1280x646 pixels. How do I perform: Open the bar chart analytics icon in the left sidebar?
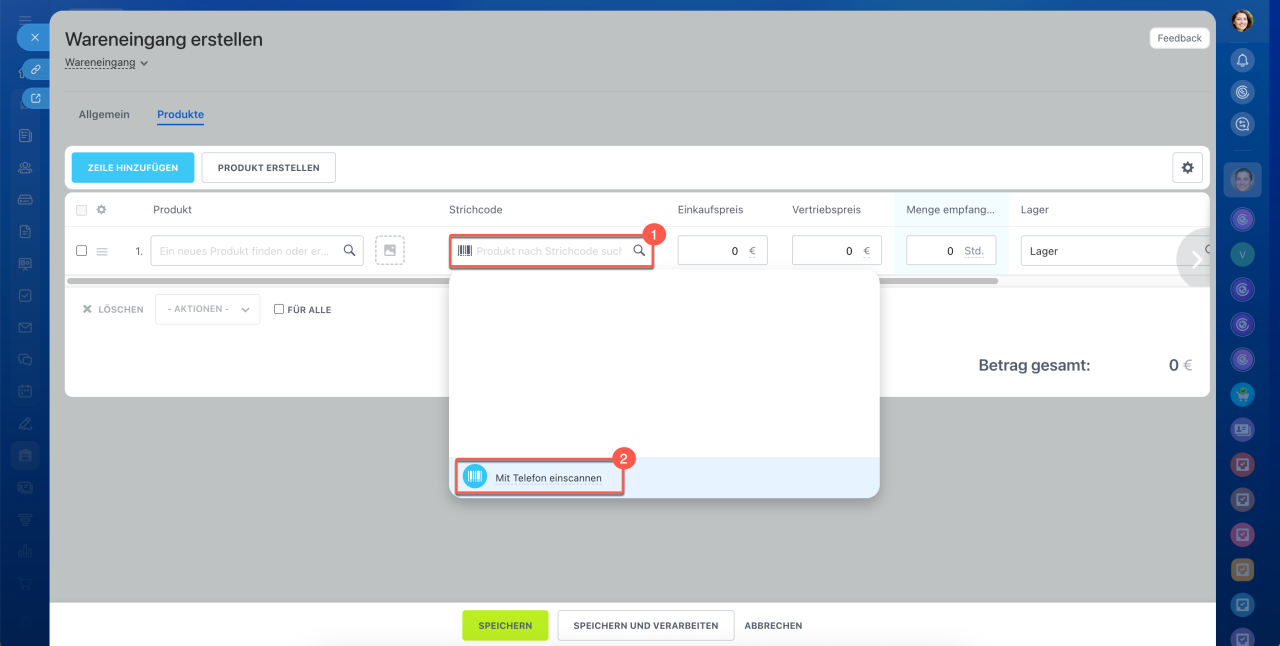click(x=25, y=551)
